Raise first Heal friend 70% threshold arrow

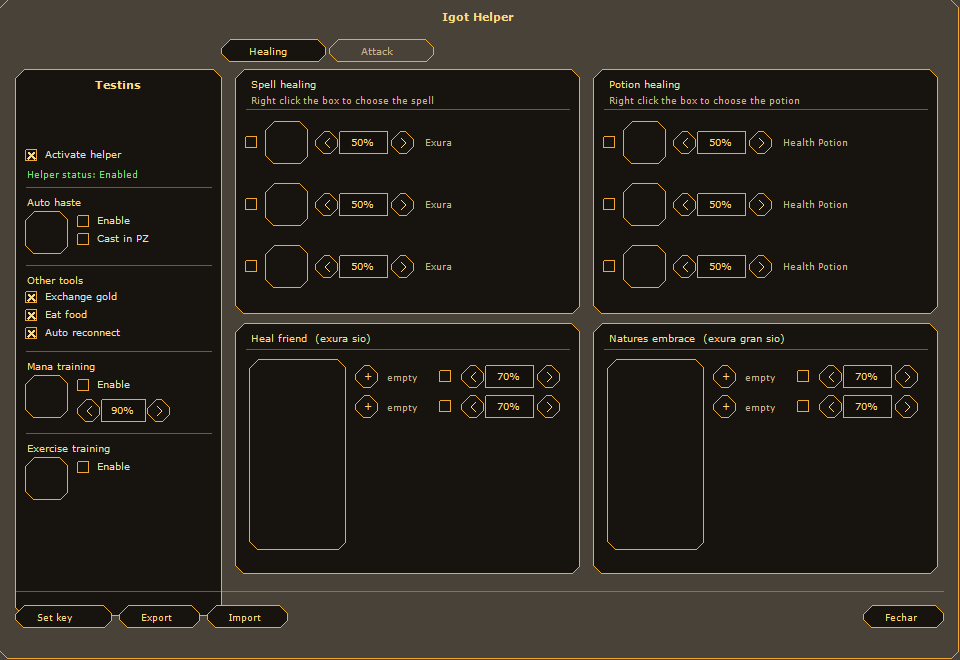pos(549,377)
